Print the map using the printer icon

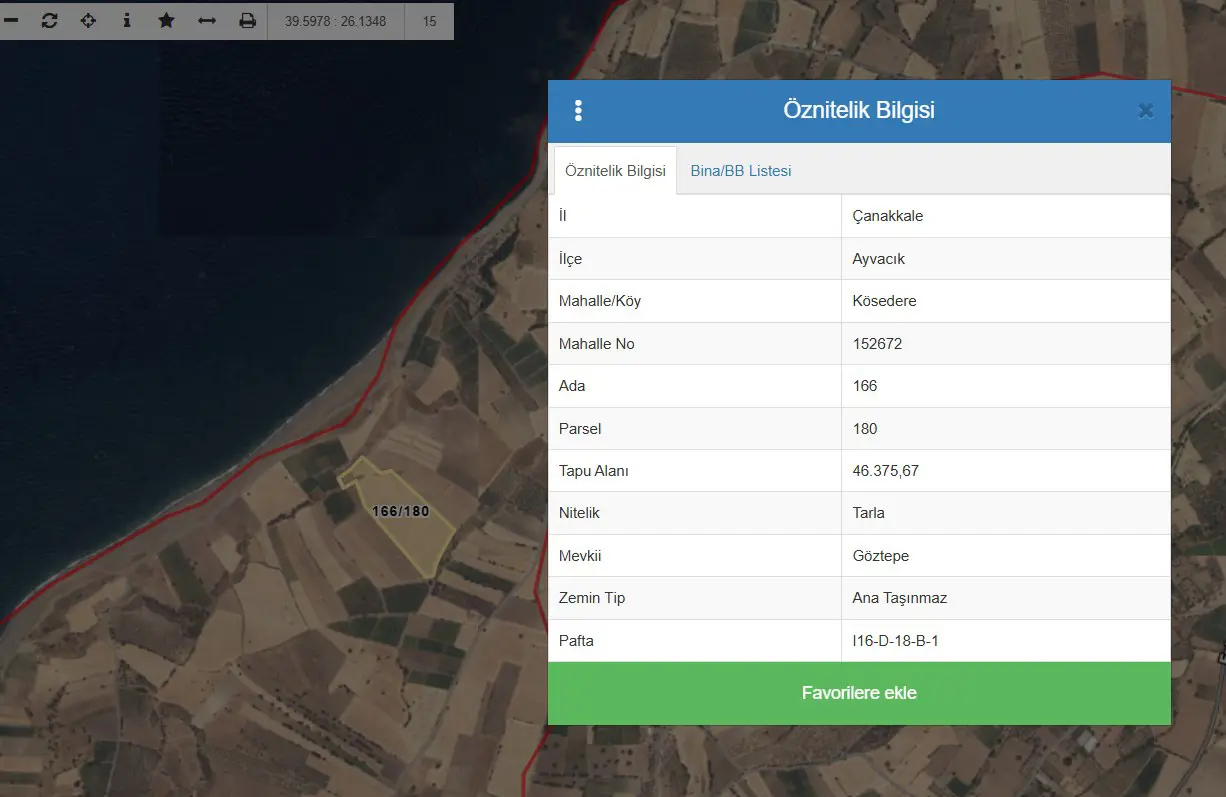pyautogui.click(x=247, y=21)
